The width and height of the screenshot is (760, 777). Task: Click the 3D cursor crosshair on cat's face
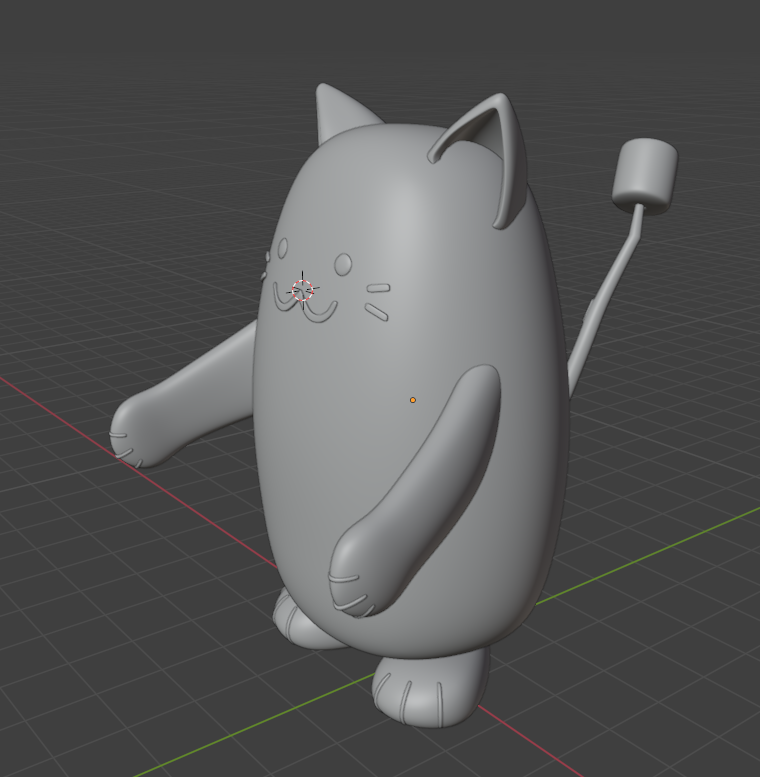[303, 290]
